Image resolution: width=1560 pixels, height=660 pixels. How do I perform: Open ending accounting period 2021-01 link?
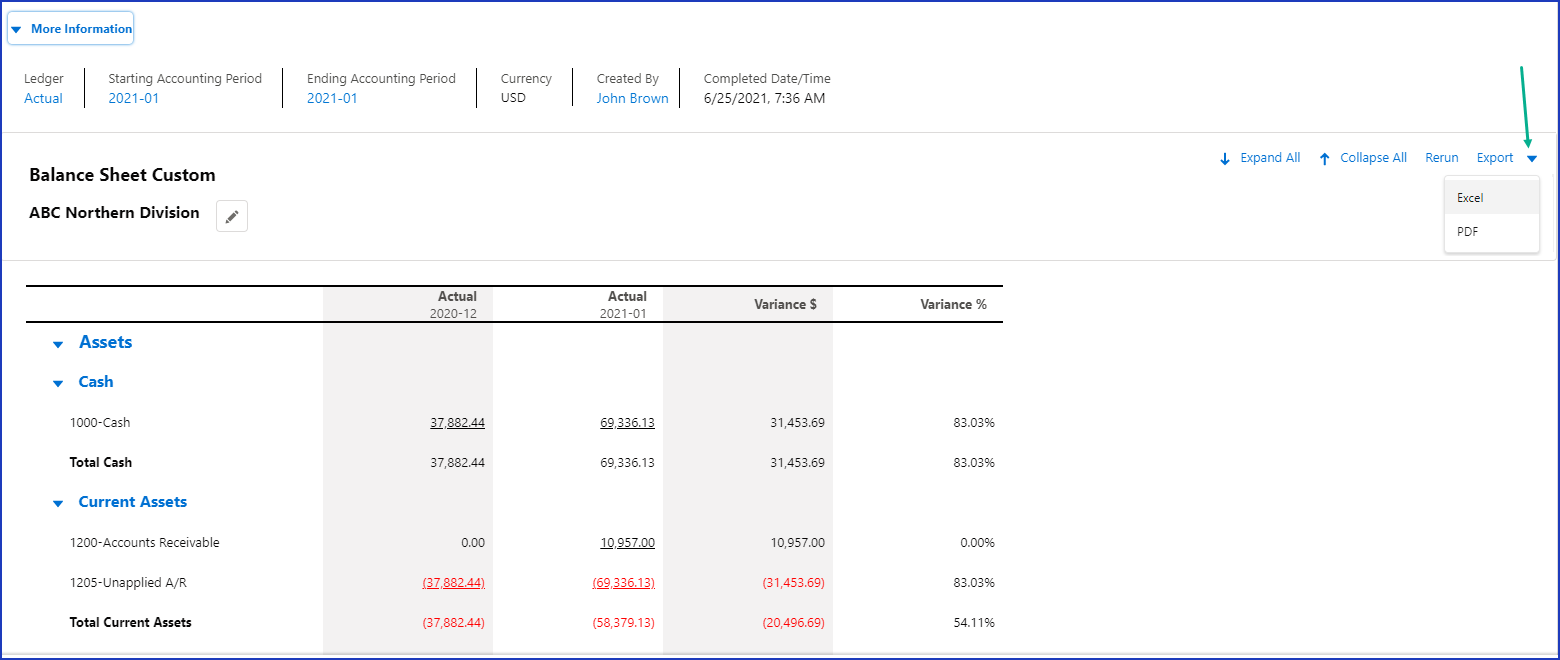[x=332, y=98]
